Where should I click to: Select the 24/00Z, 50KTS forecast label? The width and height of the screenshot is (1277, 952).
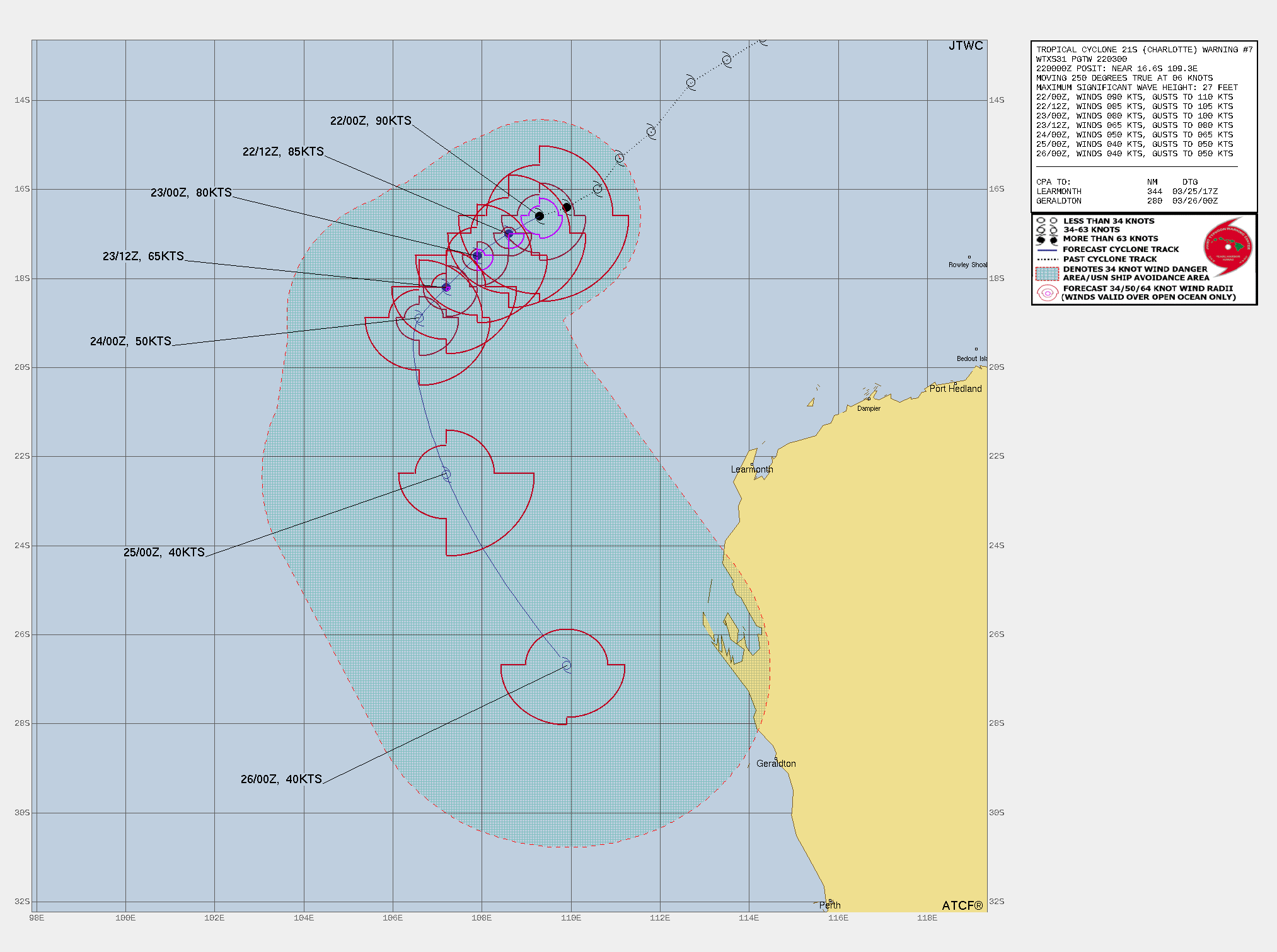pos(130,341)
